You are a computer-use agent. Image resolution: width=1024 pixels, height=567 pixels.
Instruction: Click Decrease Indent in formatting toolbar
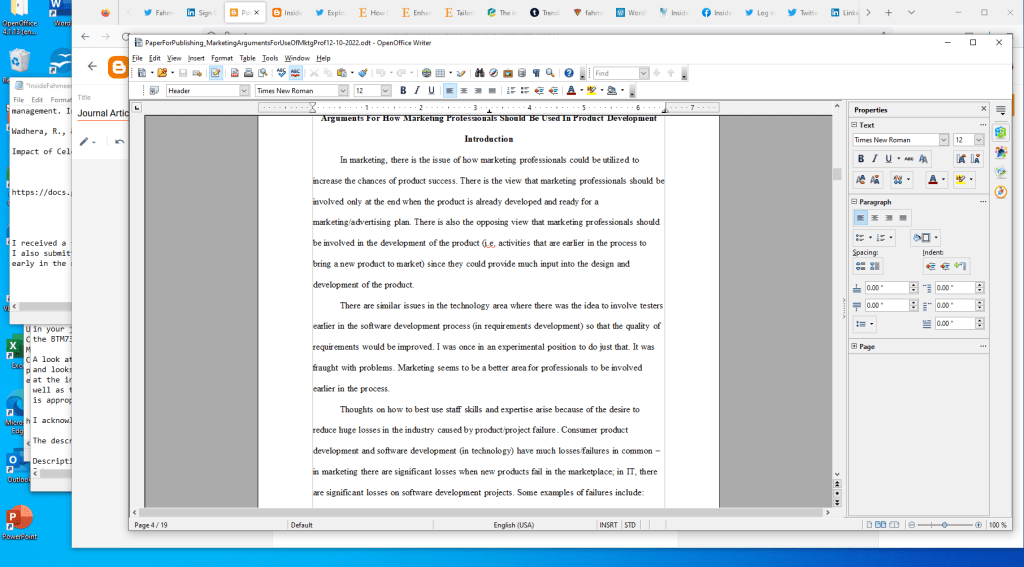coord(539,91)
